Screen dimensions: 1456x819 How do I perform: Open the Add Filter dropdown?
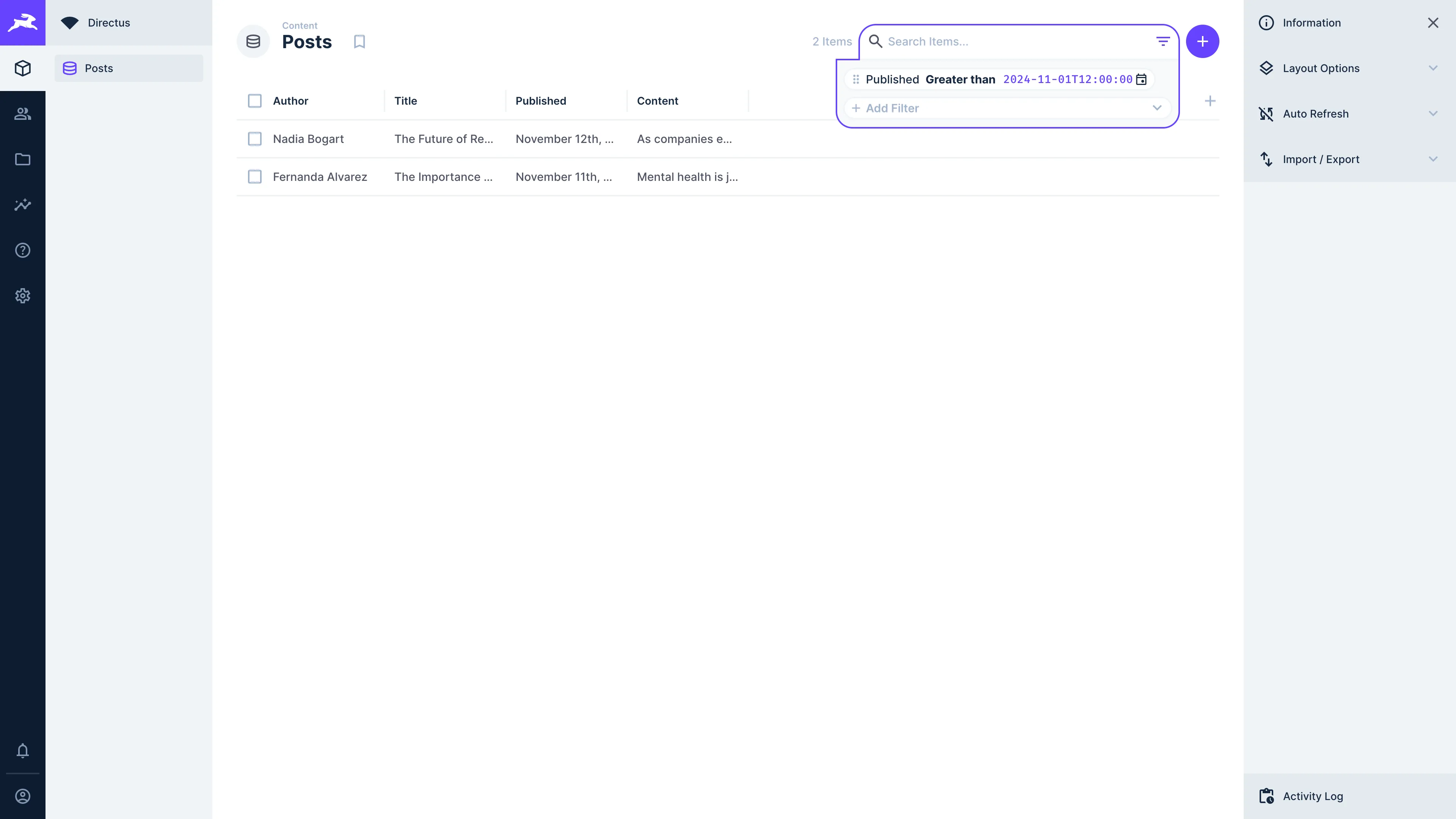(x=1006, y=108)
